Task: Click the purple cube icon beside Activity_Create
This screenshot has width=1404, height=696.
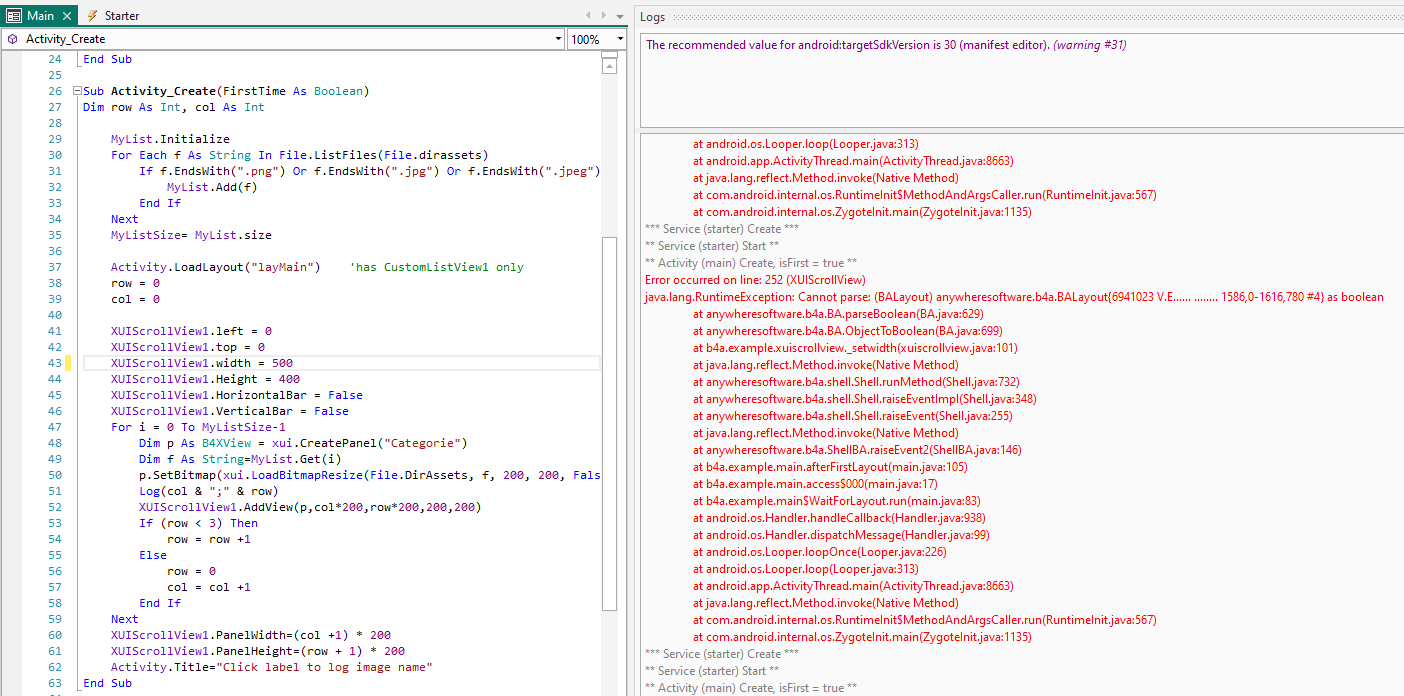Action: 12,39
